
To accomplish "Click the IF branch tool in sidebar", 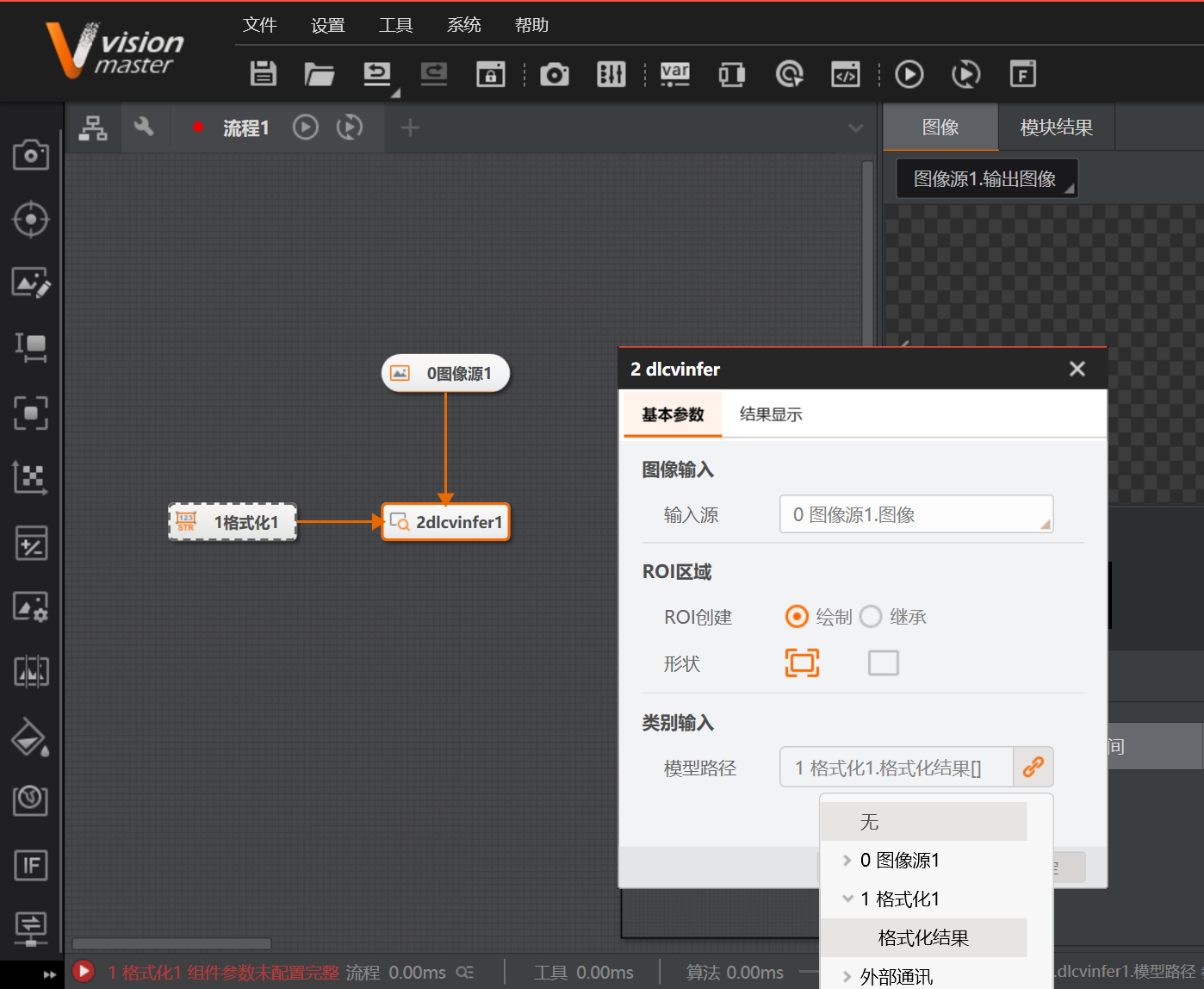I will [31, 865].
